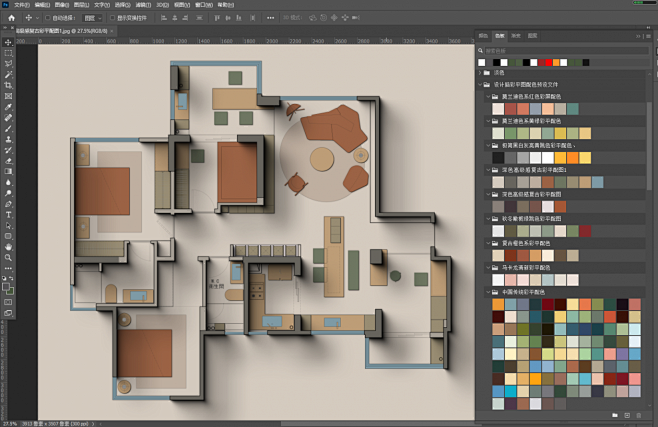Screen dimensions: 658x427
Task: Open the 图像 (Image) menu
Action: click(62, 5)
